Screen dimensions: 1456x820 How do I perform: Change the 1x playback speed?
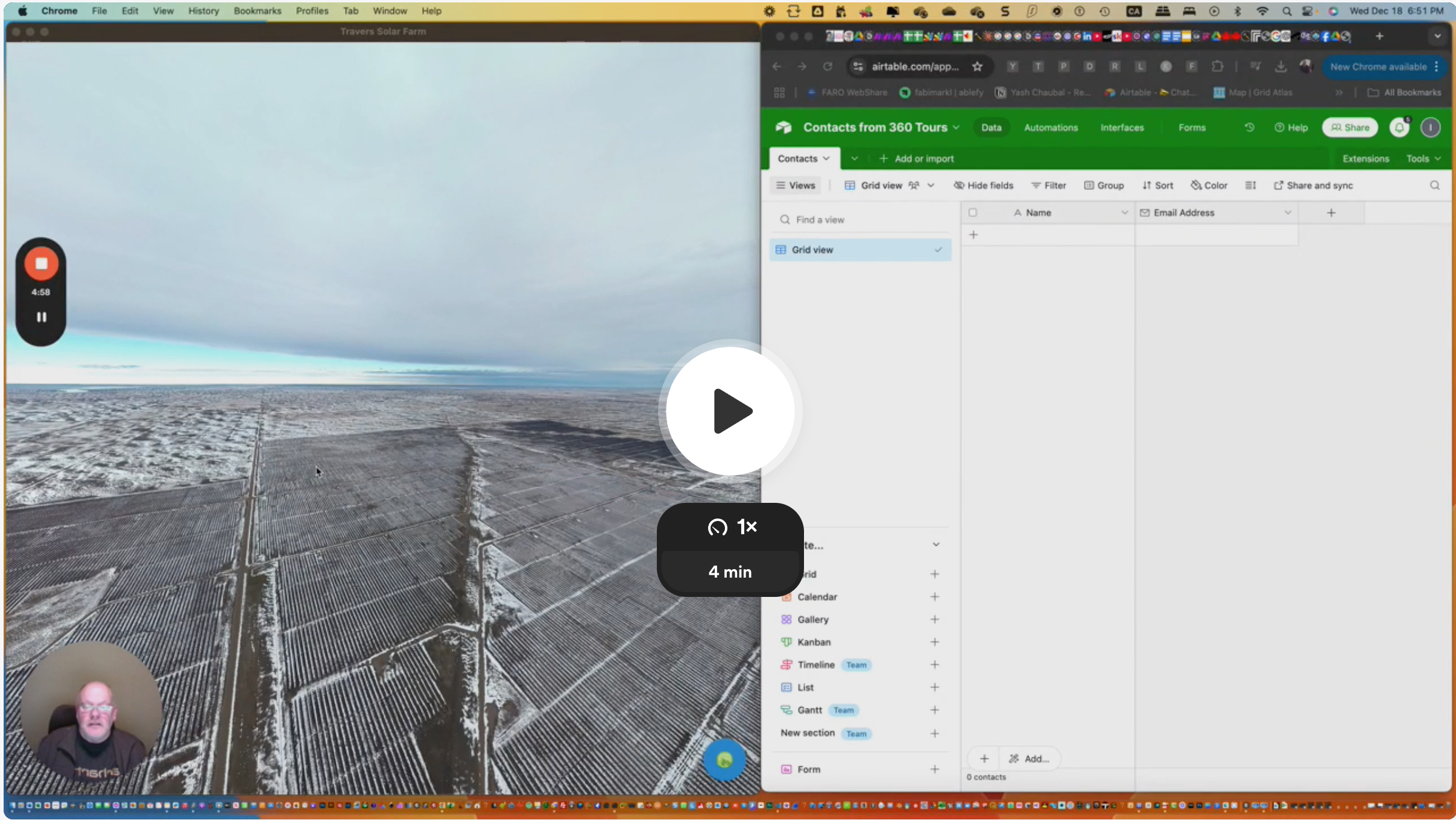730,527
